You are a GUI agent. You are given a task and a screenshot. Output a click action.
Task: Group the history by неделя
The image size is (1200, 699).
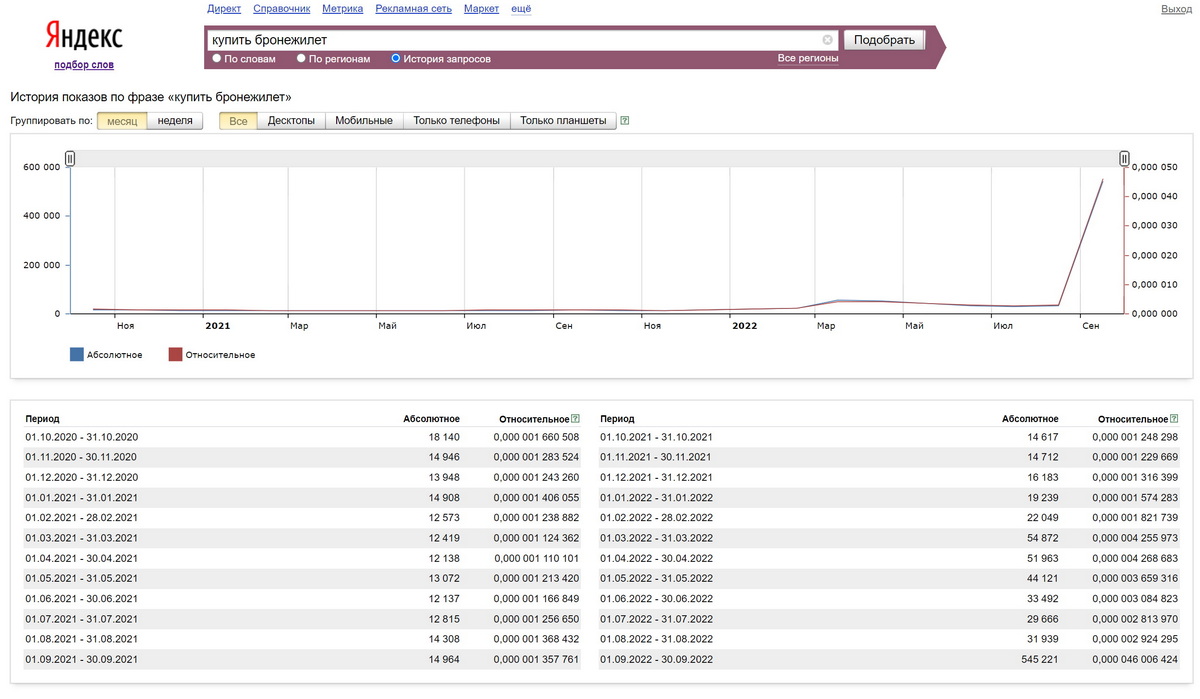tap(175, 121)
